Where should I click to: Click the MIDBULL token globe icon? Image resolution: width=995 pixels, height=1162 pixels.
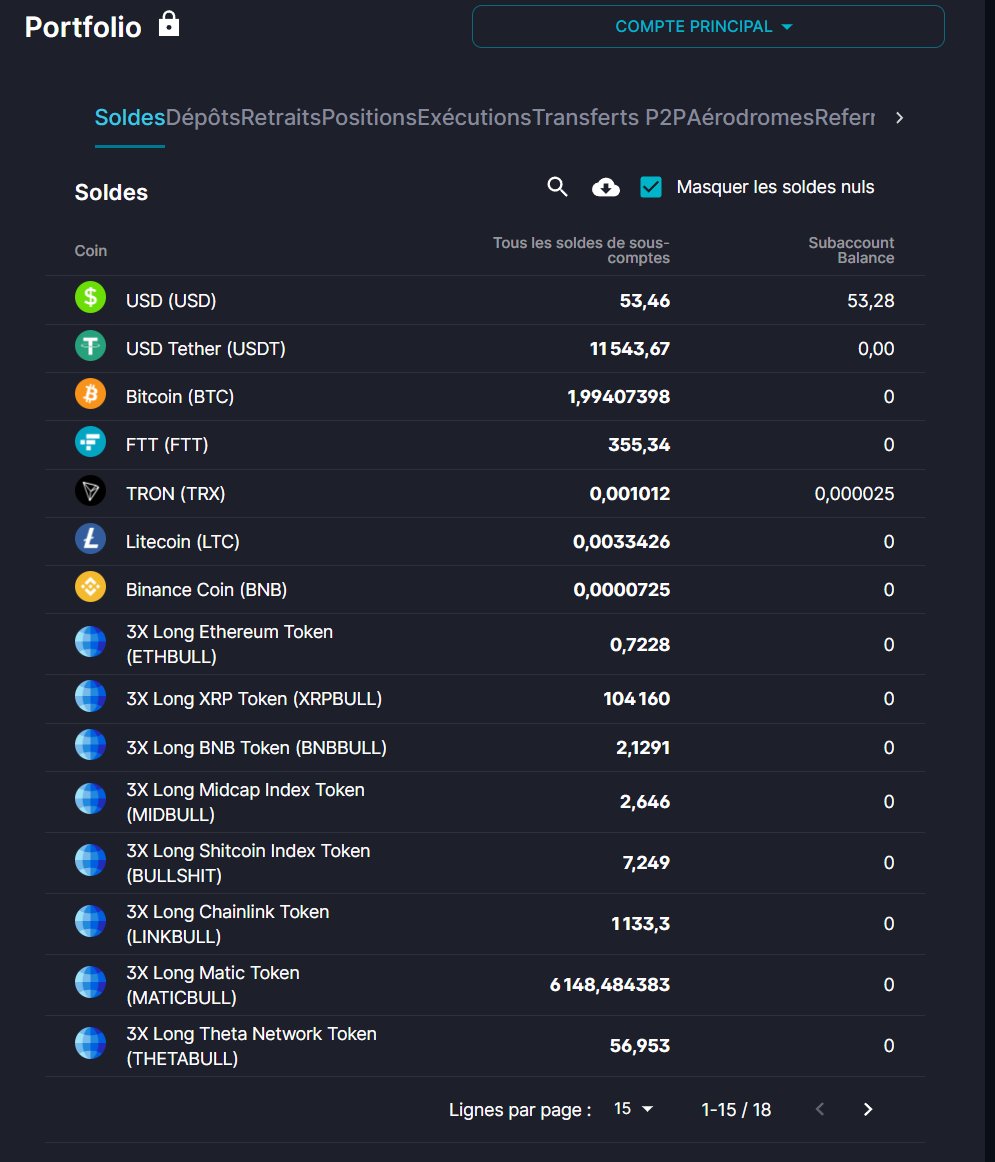click(90, 799)
